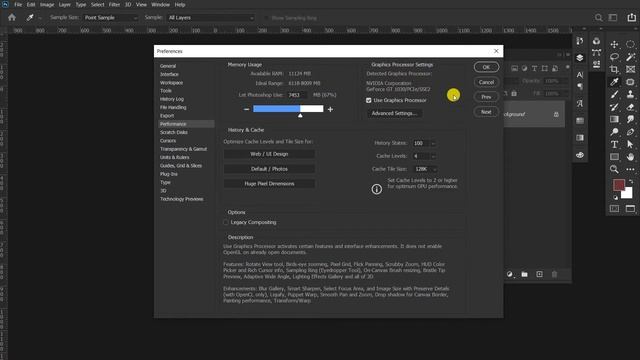Select the Path Selection arrow tool
This screenshot has height=360, width=640.
click(x=630, y=144)
